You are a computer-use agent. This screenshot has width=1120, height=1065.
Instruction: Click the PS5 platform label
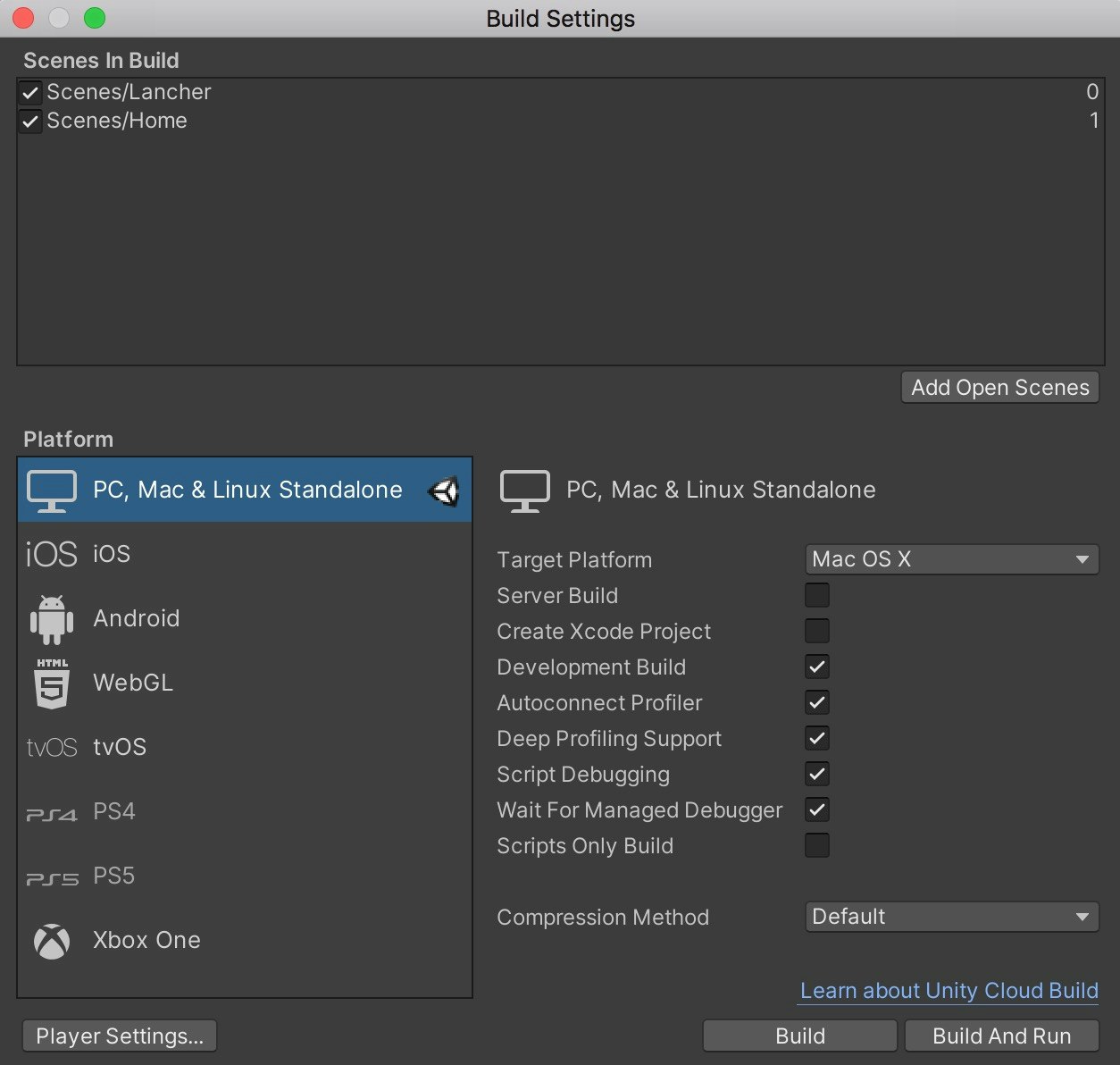[114, 876]
